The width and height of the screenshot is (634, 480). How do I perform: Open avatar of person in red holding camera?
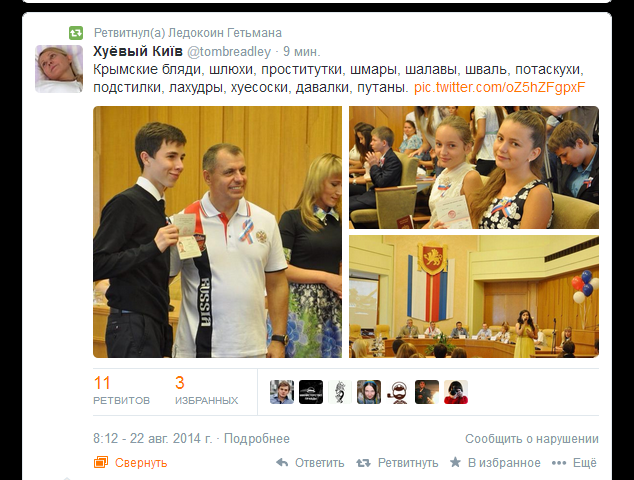pyautogui.click(x=456, y=392)
